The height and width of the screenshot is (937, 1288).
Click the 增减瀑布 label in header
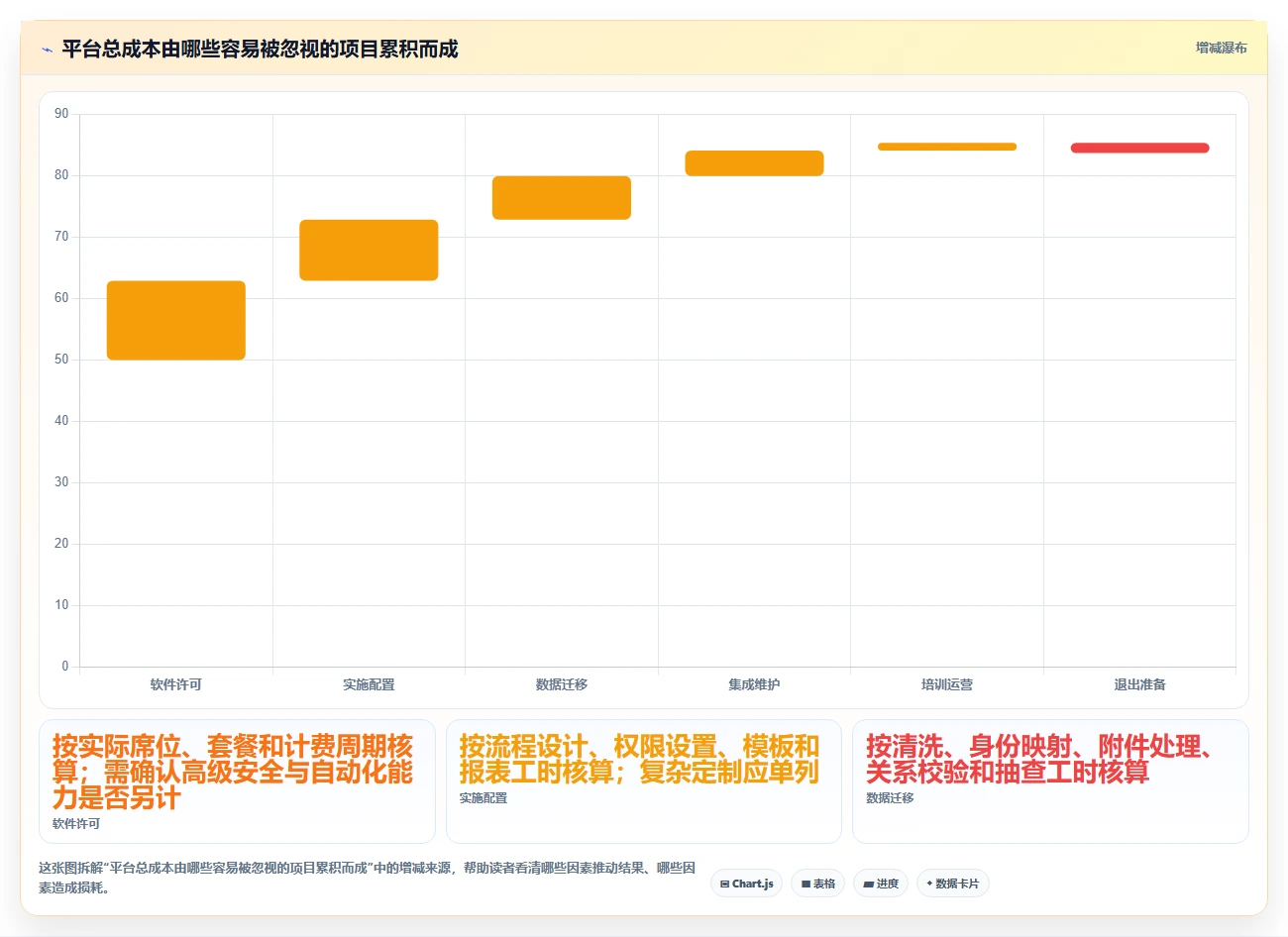point(1221,48)
